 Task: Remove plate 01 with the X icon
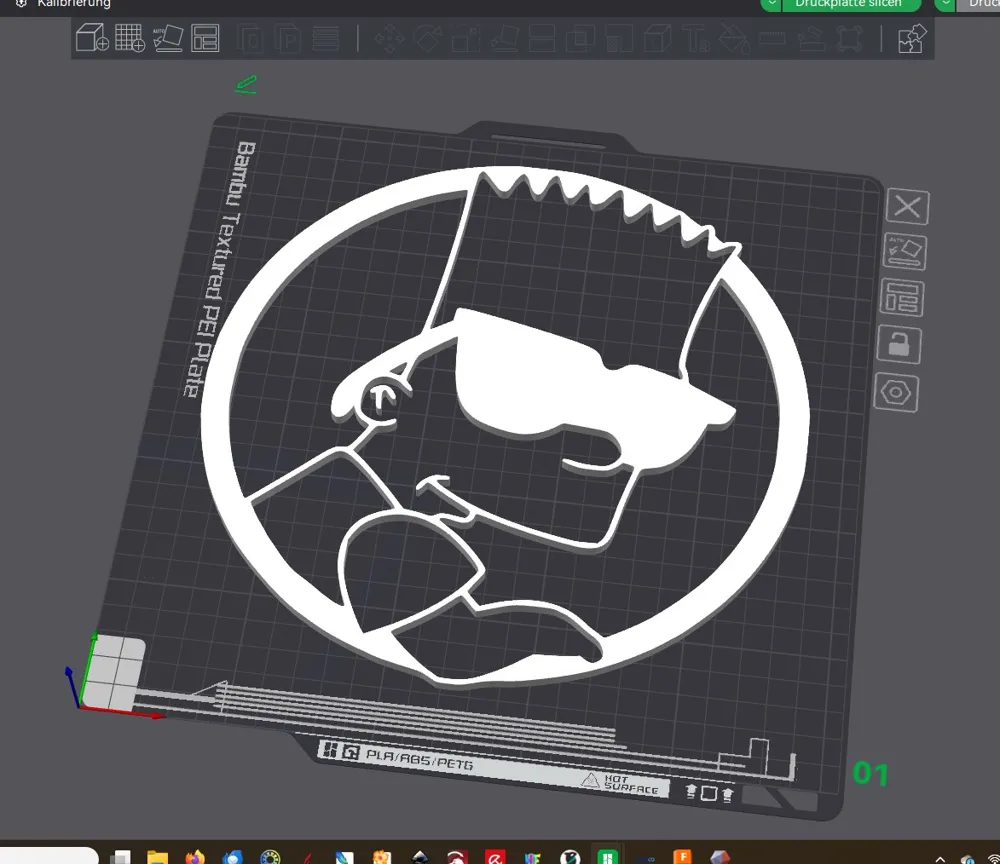tap(908, 207)
